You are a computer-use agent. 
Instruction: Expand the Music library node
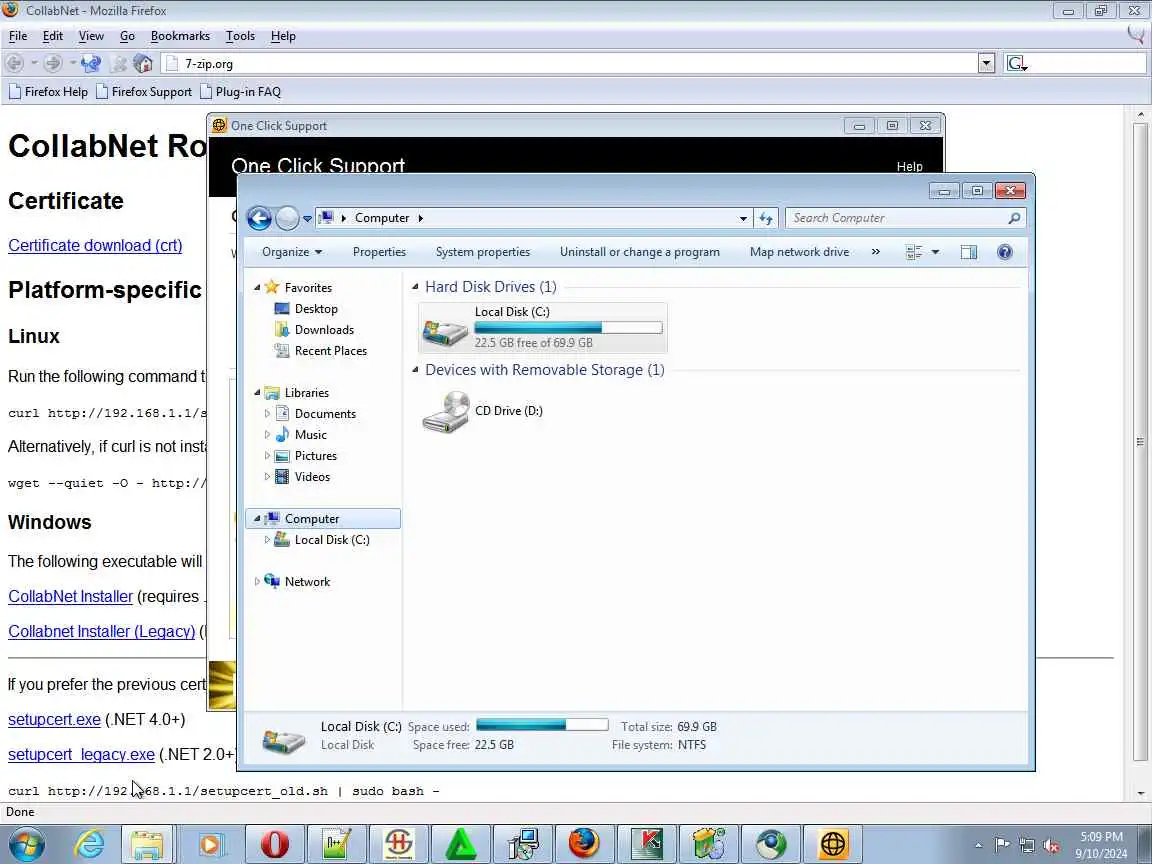267,435
